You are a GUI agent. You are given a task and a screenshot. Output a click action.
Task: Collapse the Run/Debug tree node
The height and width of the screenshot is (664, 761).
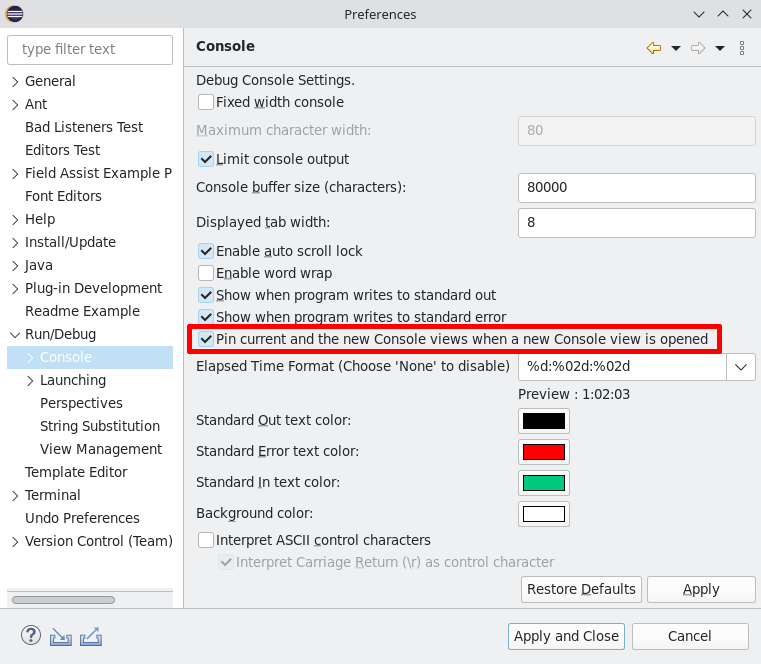15,334
